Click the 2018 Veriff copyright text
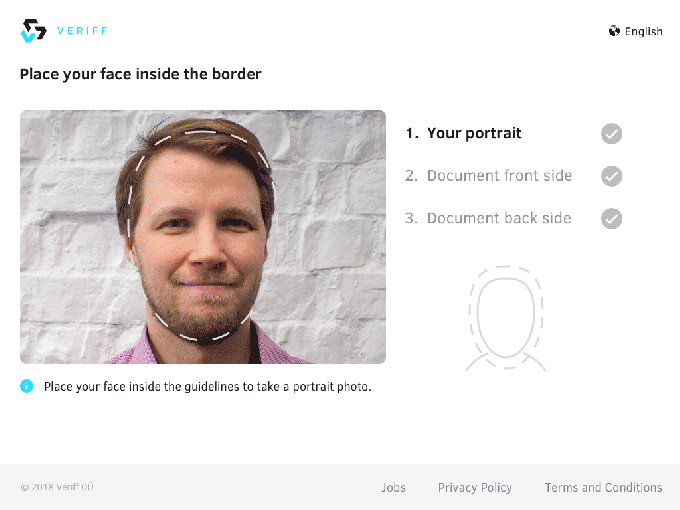680x510 pixels. pos(57,488)
